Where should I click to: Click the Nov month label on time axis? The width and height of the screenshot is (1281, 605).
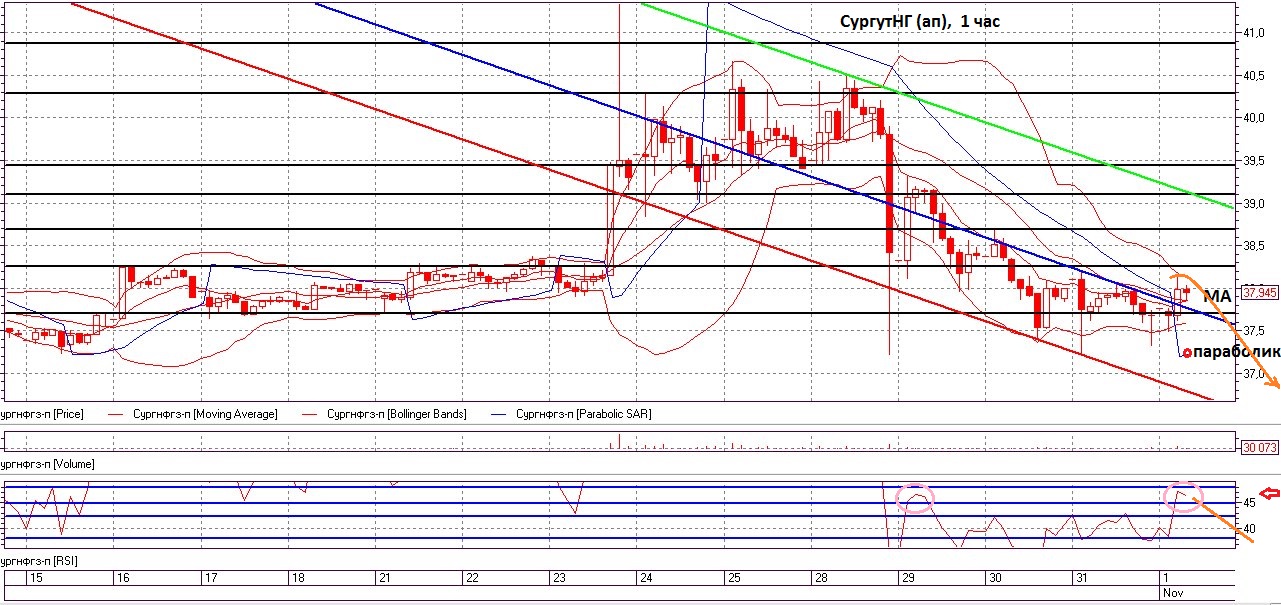tap(1173, 593)
